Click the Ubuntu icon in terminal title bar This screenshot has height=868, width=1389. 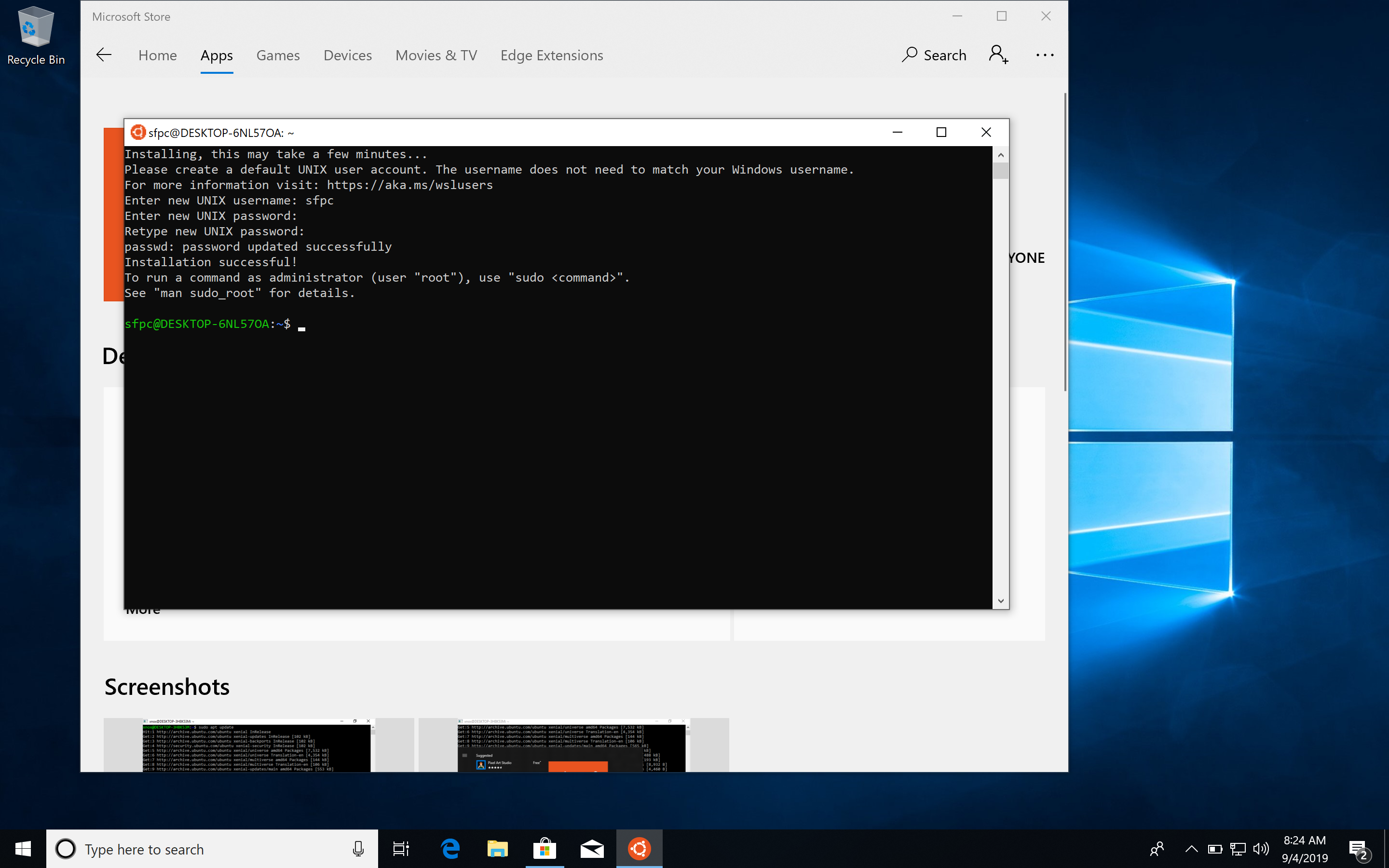pos(138,133)
